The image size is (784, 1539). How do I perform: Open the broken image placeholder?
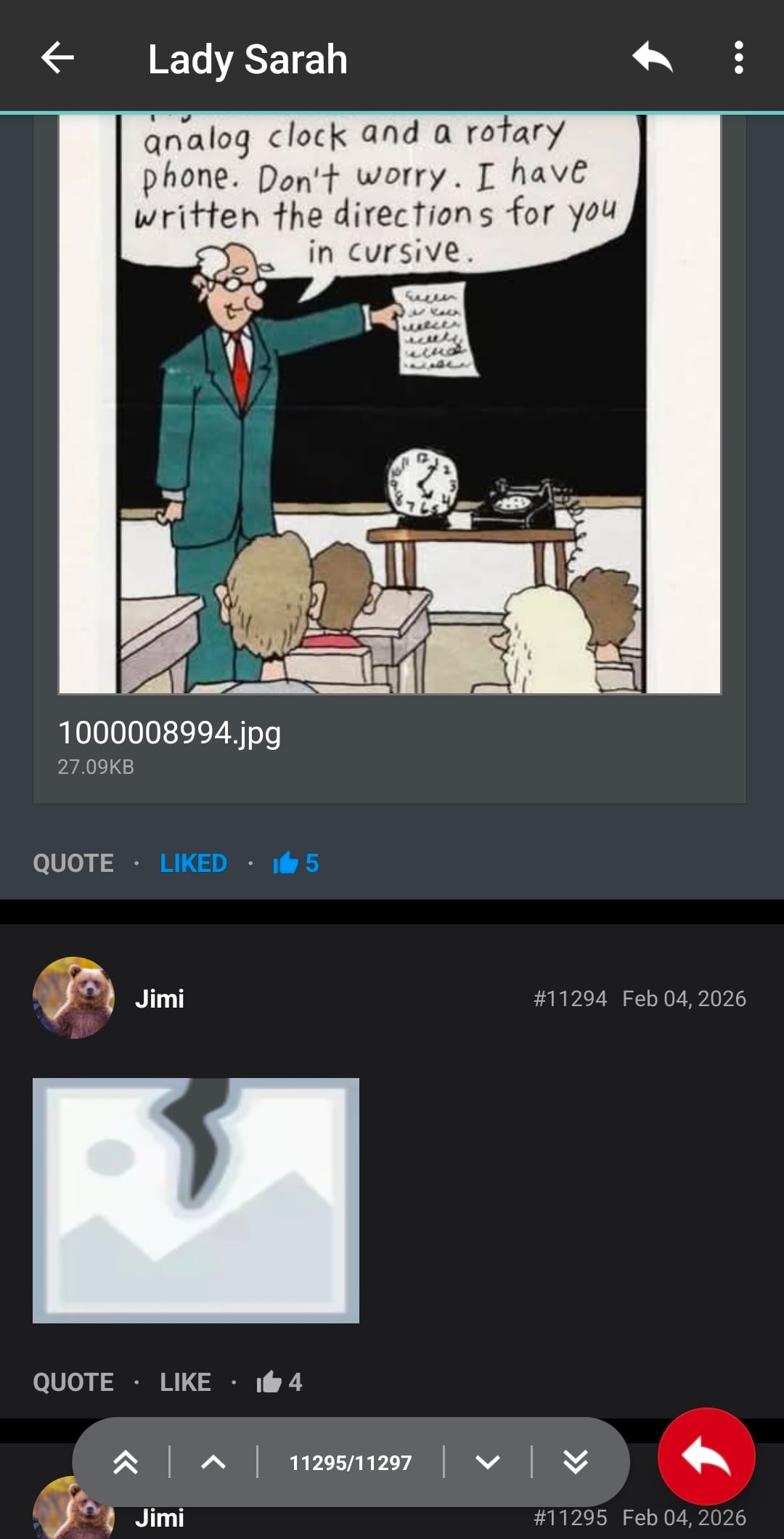196,1200
